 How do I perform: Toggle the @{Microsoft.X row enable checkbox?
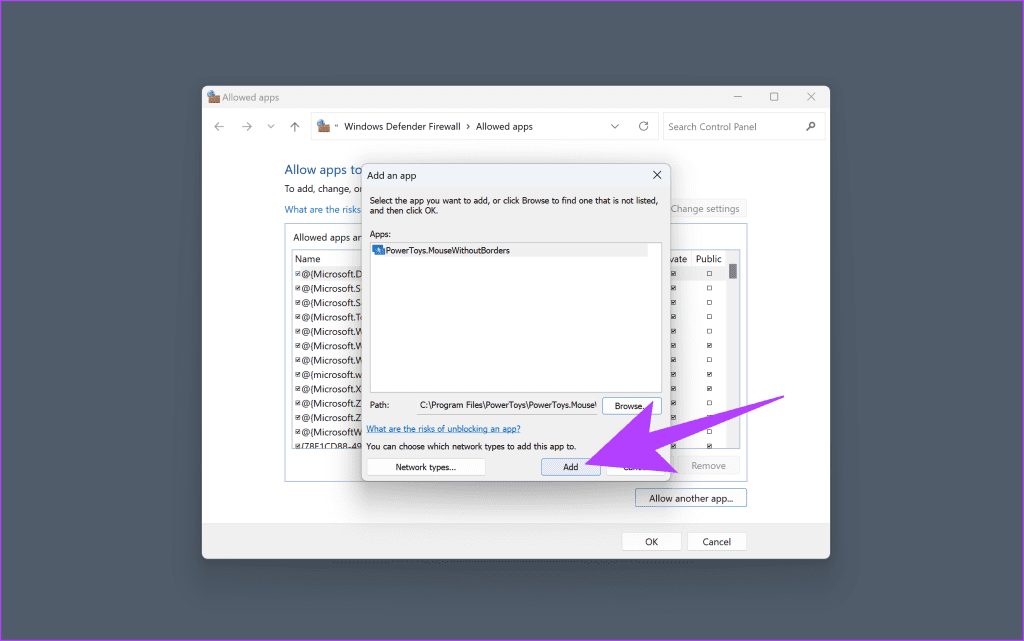(x=298, y=388)
